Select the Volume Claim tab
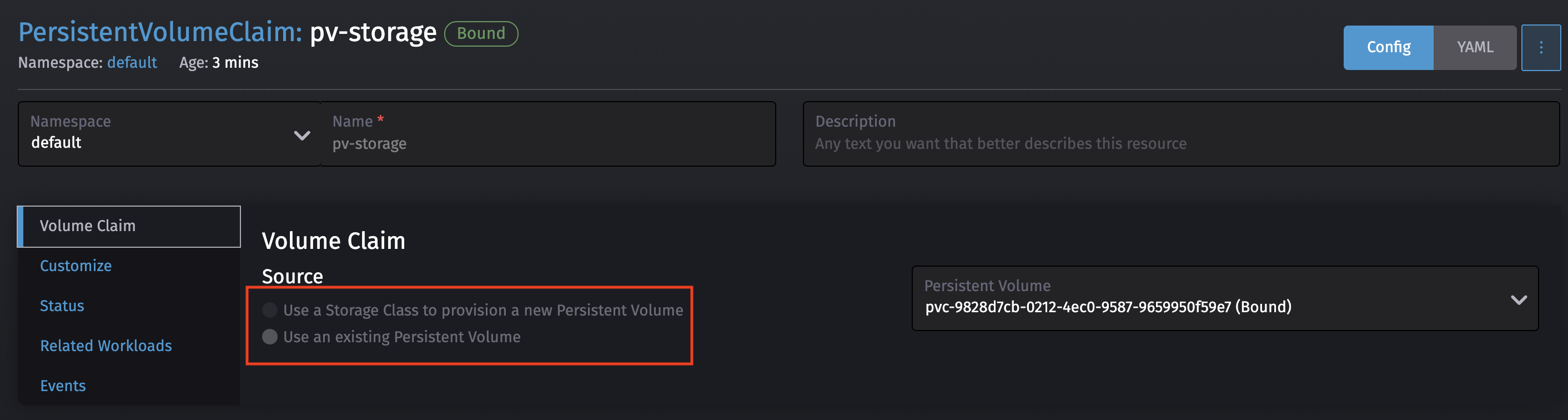Viewport: 1568px width, 420px height. point(88,226)
